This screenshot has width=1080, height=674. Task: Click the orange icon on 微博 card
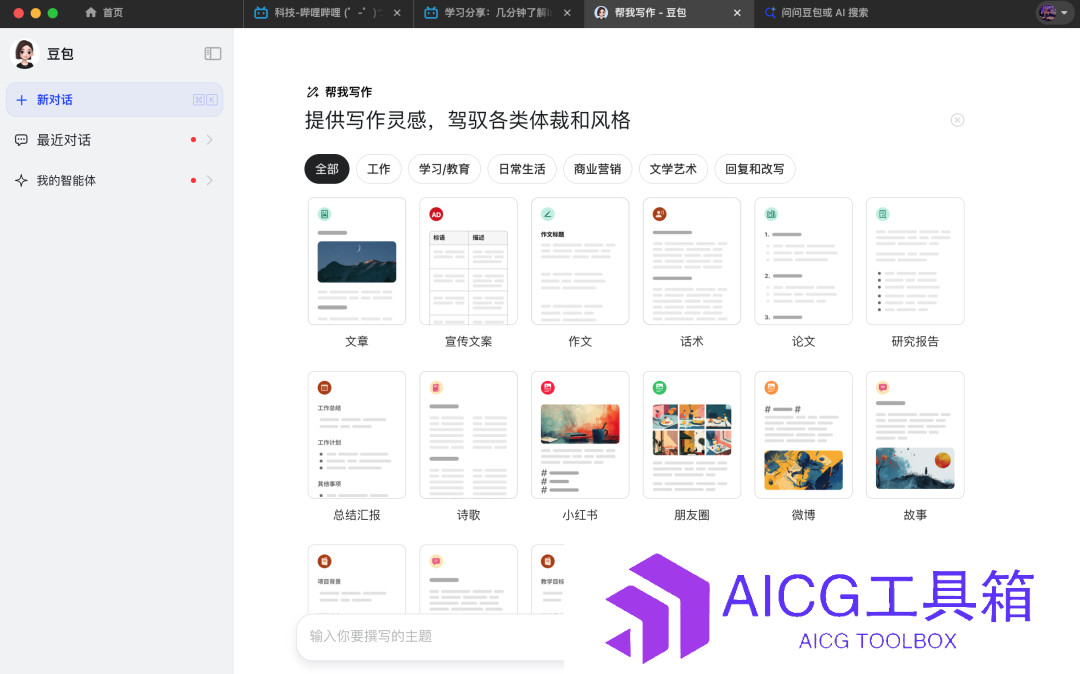[771, 388]
